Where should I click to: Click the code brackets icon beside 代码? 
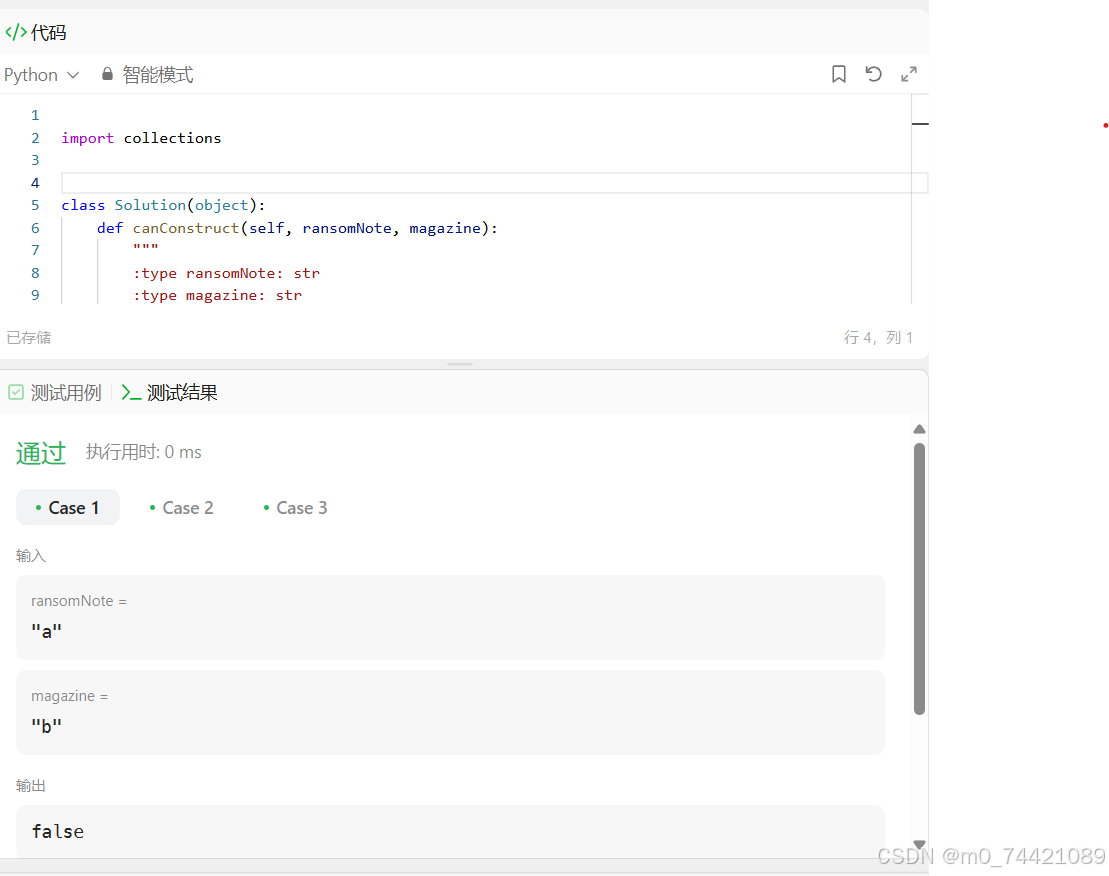16,33
